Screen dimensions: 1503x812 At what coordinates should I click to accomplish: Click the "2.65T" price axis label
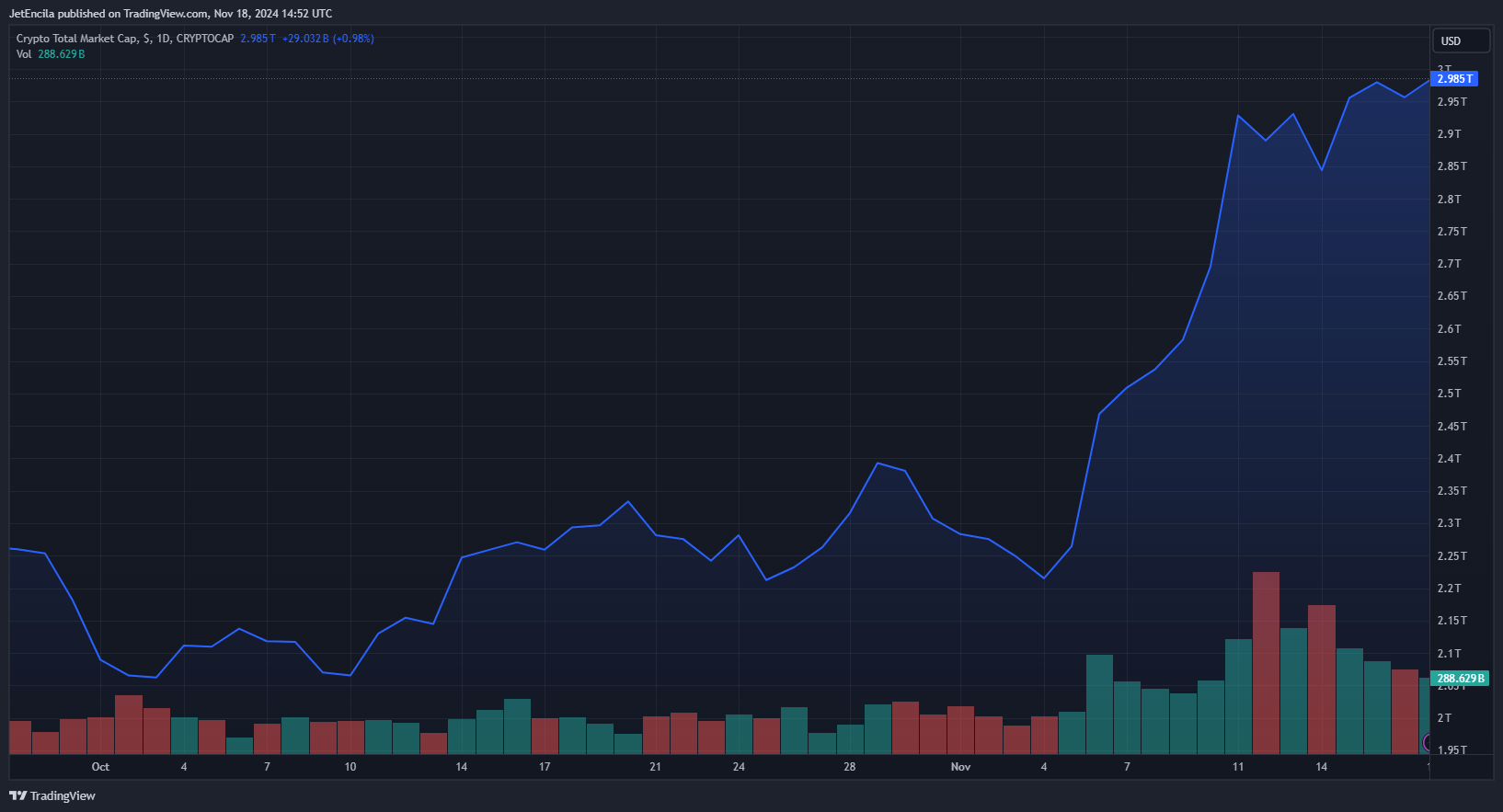(x=1452, y=296)
